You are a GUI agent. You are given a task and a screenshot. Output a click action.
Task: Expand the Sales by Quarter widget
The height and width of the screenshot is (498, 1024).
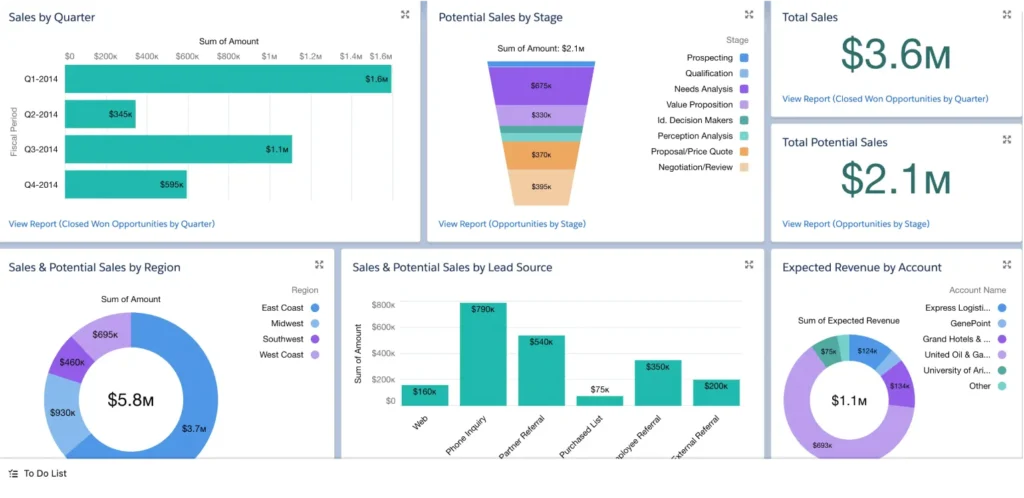(x=404, y=15)
